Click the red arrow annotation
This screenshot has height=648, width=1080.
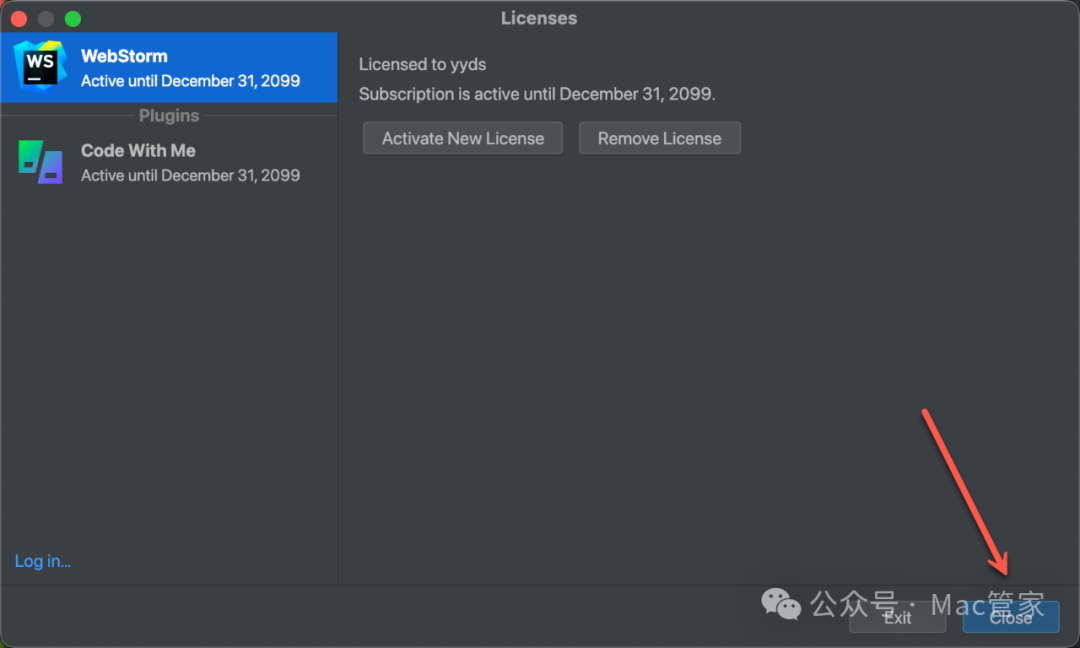click(x=966, y=492)
